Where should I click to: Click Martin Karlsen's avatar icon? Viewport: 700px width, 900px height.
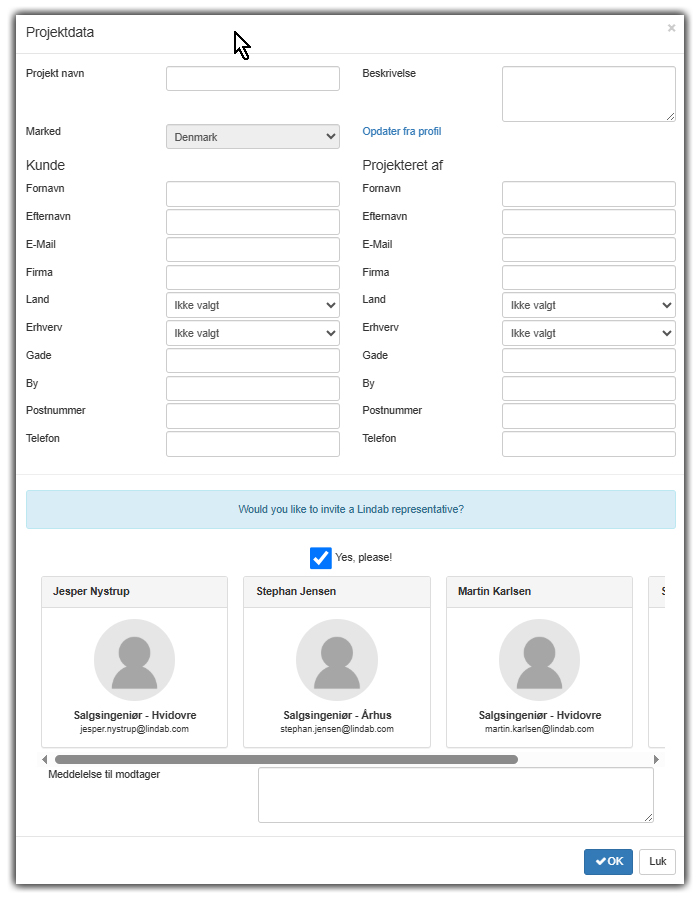coord(539,660)
